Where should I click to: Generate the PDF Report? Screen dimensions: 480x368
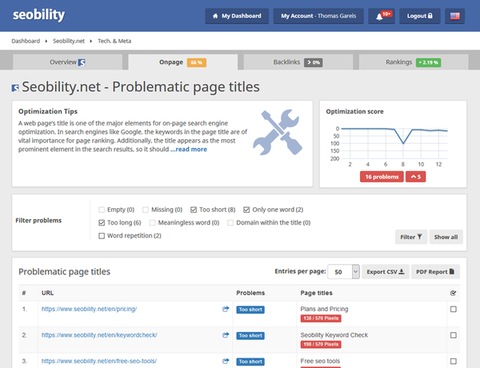click(x=435, y=272)
